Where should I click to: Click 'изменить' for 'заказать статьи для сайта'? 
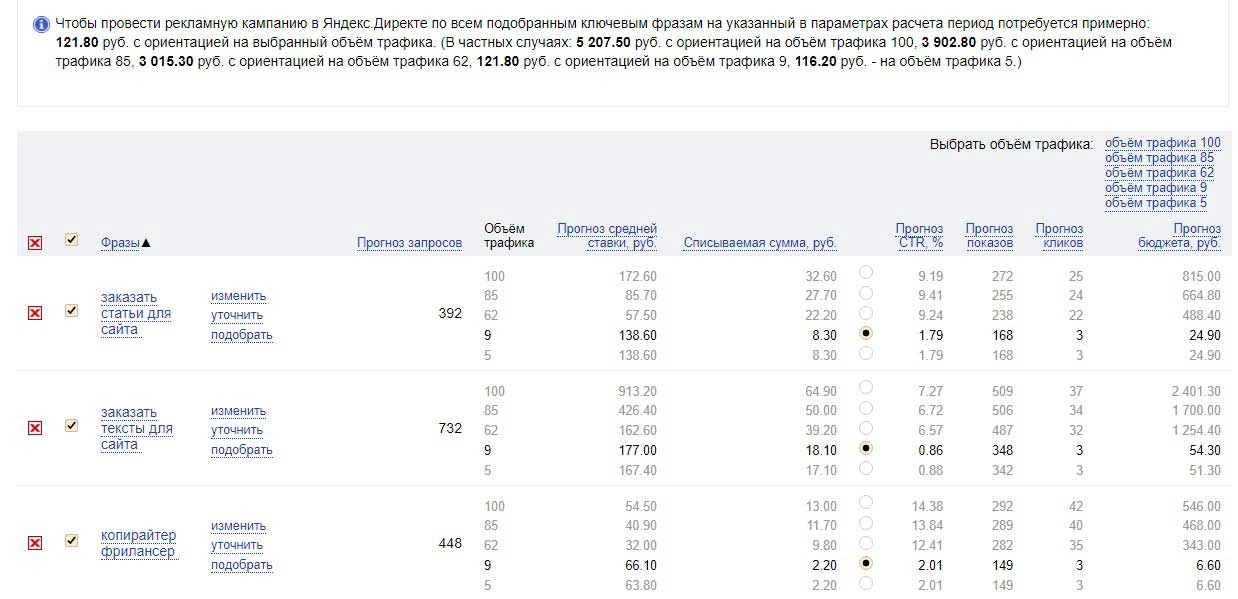[x=238, y=296]
